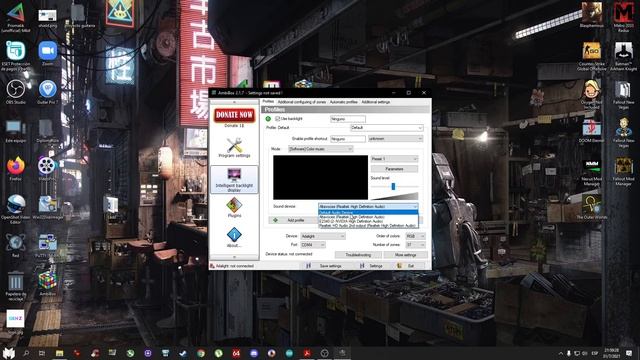Select the OBS Studio desktop icon

(16, 92)
